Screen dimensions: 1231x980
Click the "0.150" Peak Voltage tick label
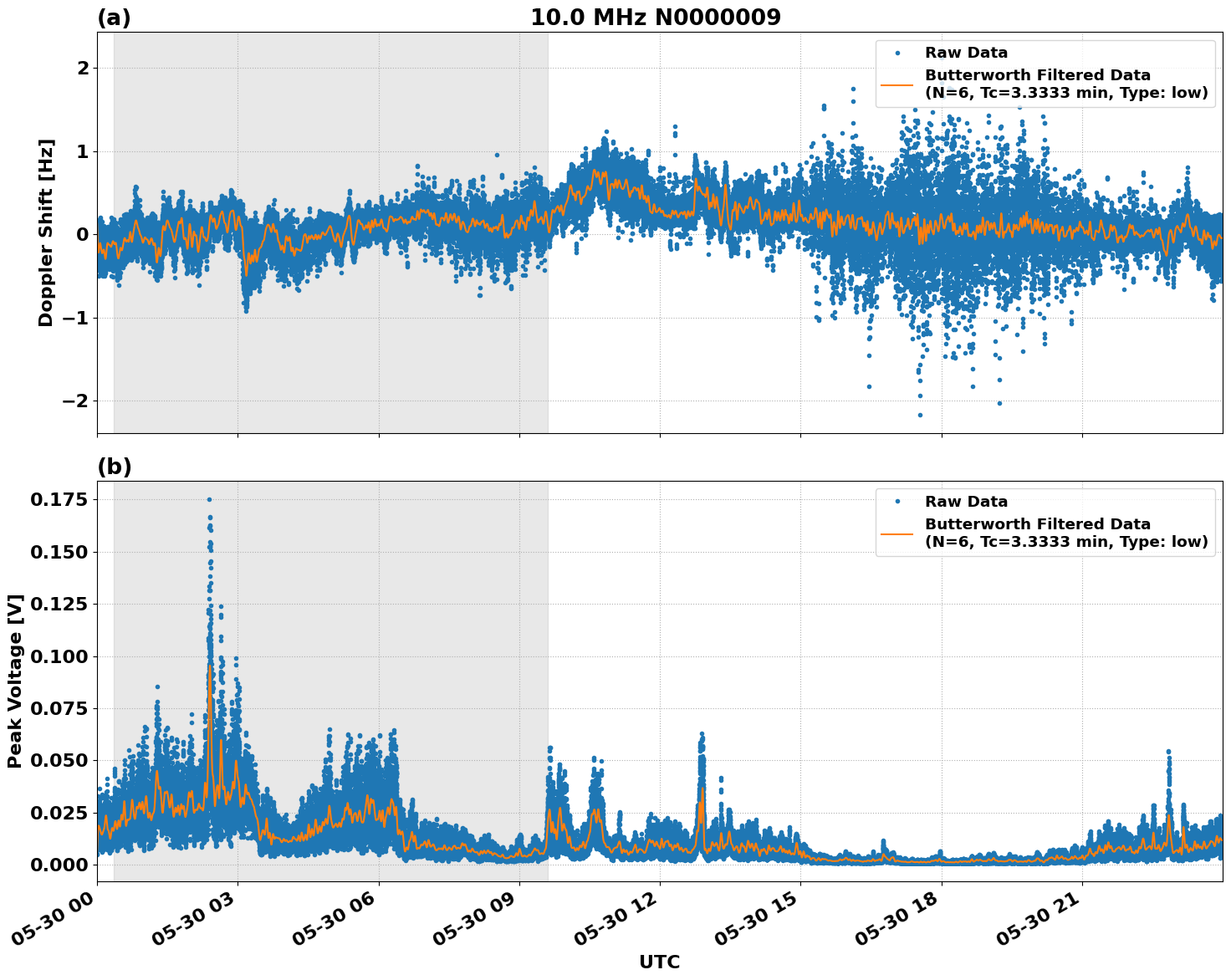[x=59, y=552]
